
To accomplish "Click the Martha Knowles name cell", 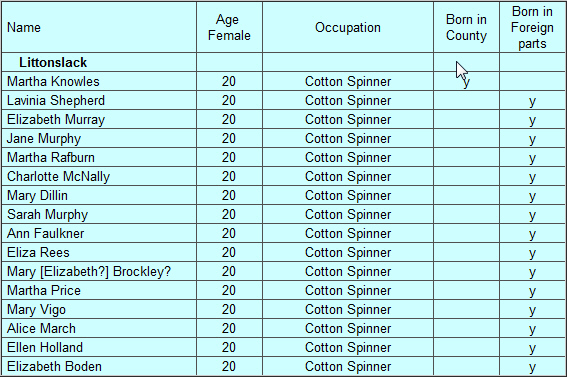I will pyautogui.click(x=99, y=81).
